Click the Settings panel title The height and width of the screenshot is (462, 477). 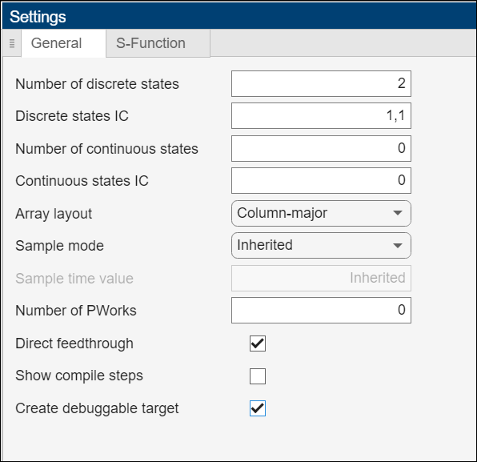tap(38, 17)
